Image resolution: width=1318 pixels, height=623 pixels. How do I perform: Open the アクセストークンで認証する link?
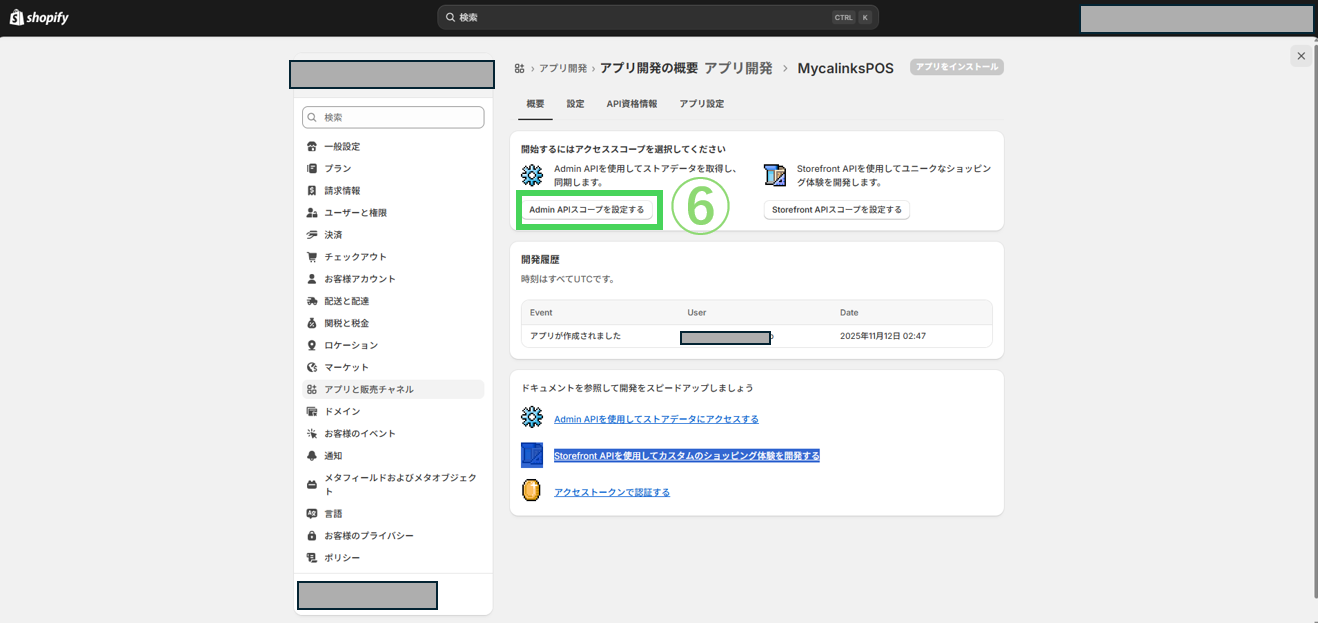click(x=612, y=492)
